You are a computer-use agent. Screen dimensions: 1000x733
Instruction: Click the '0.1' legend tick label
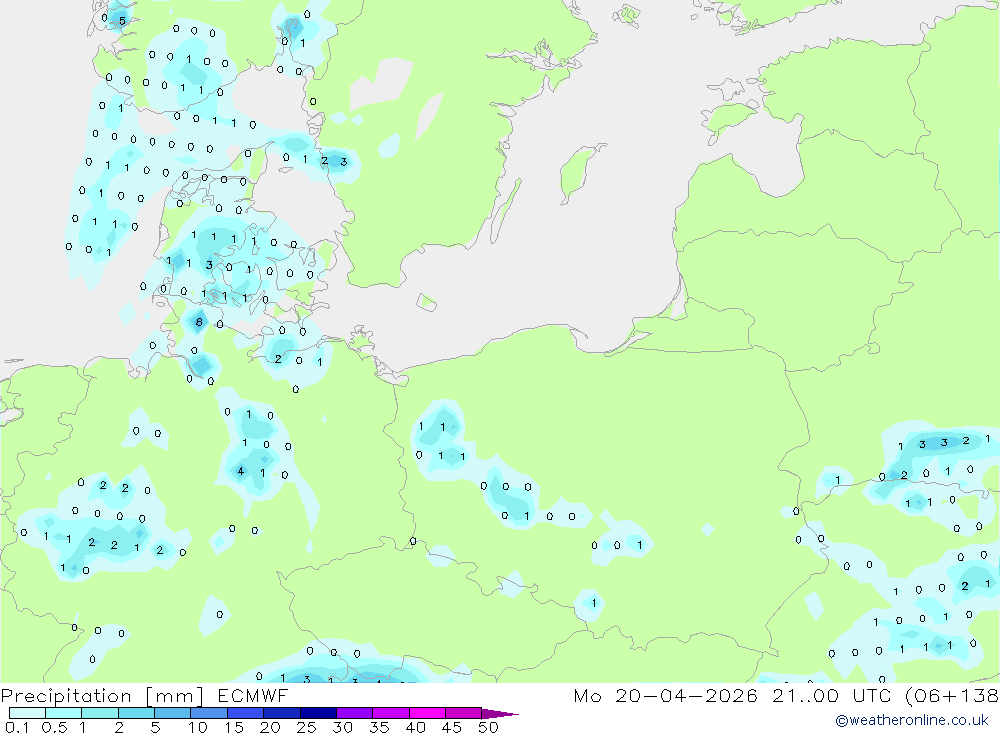pos(17,727)
